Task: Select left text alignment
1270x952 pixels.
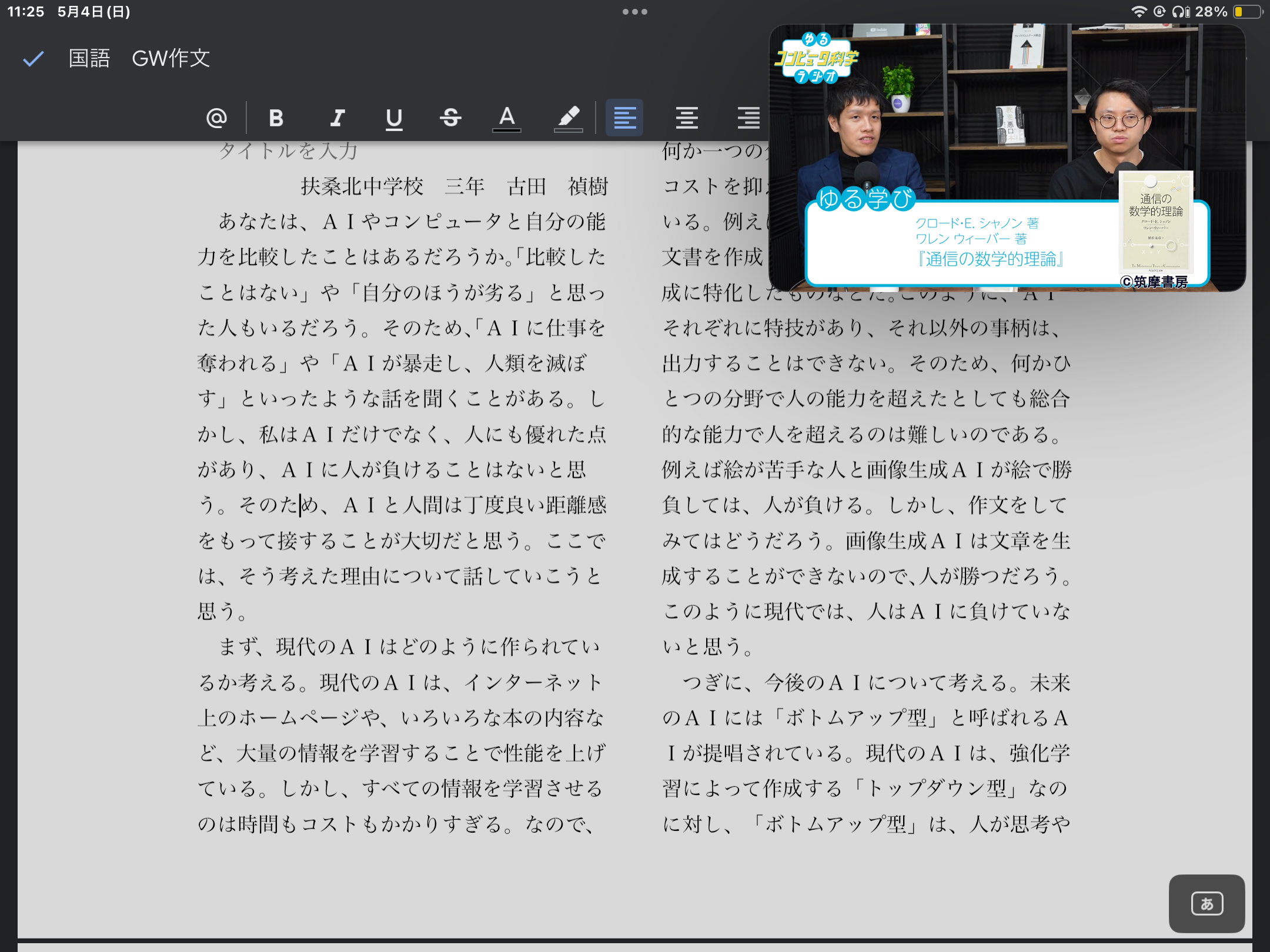Action: tap(624, 118)
